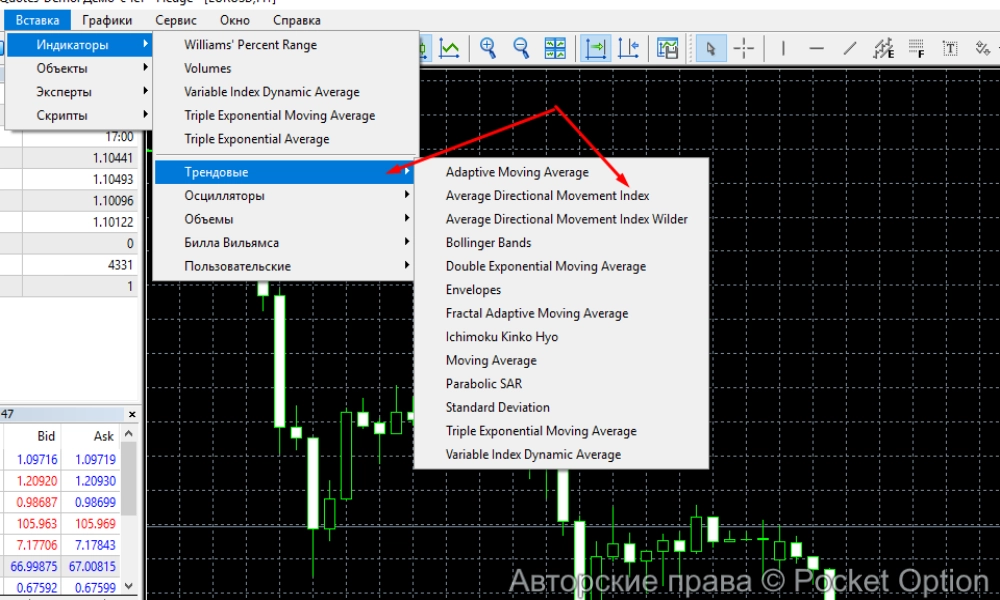
Task: Select Average Directional Movement Index
Action: 547,196
